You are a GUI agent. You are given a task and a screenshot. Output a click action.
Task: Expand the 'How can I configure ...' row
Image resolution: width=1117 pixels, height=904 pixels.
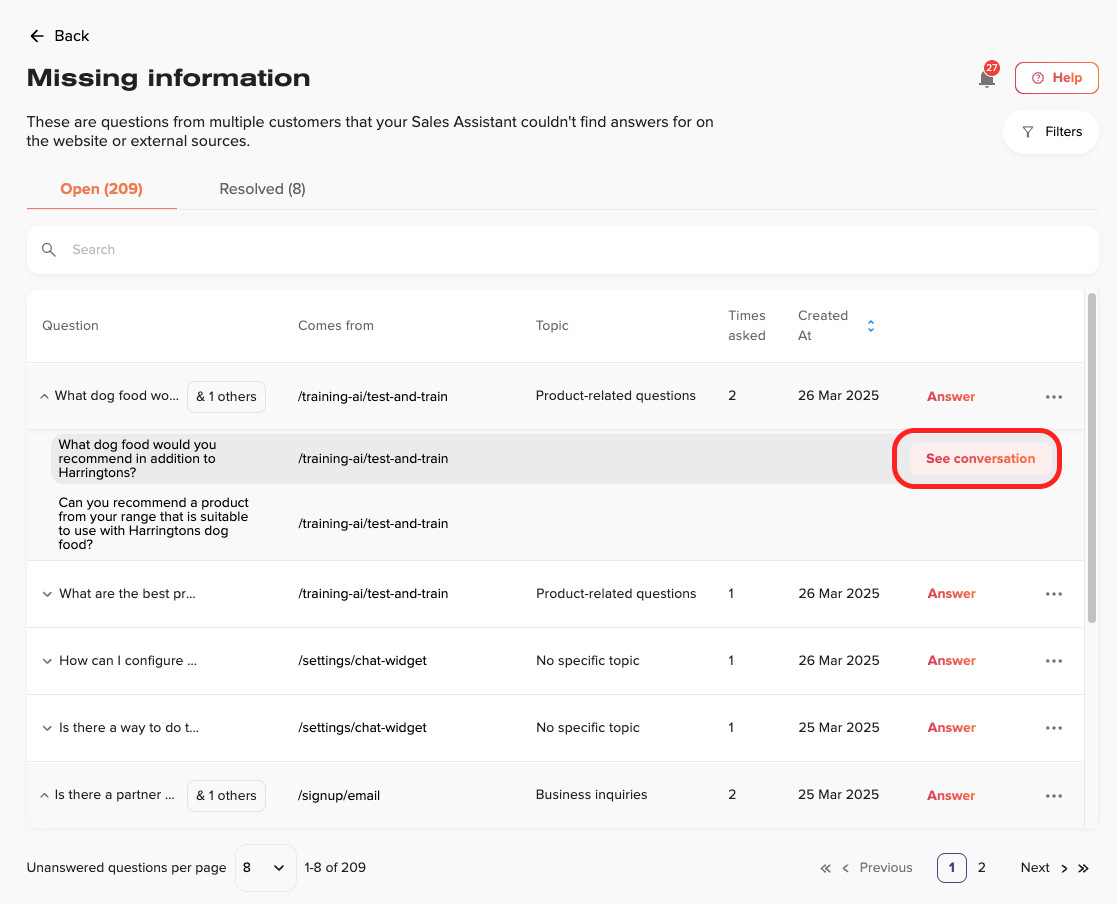(47, 661)
